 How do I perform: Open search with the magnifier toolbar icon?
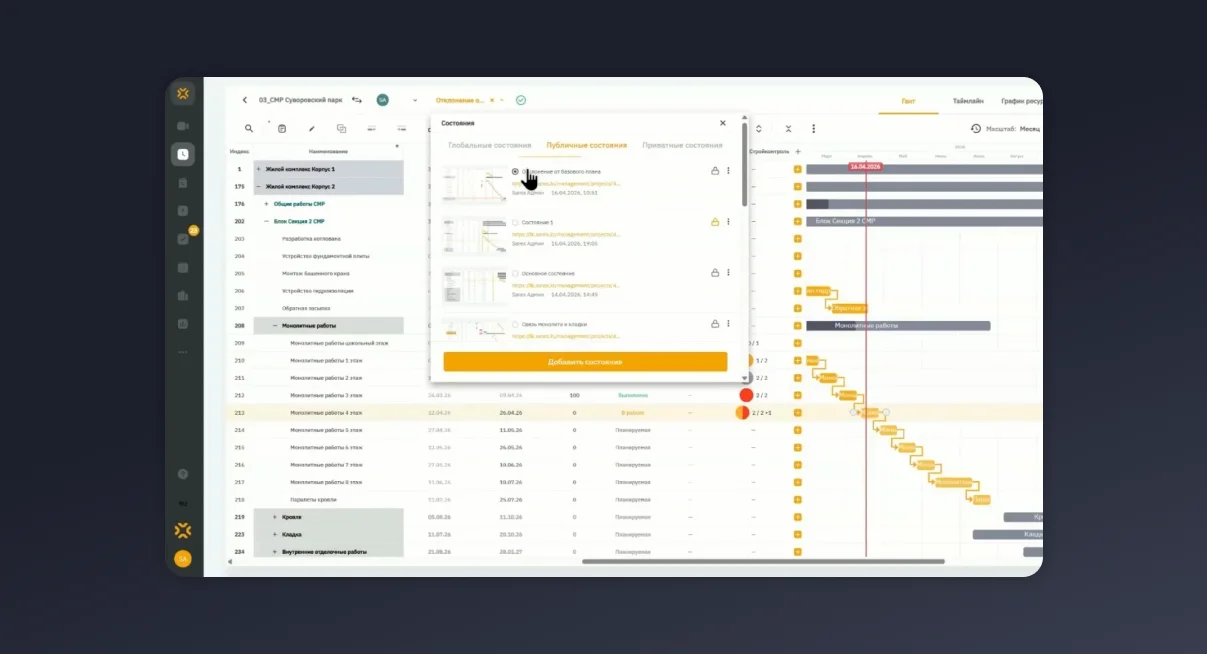coord(249,128)
